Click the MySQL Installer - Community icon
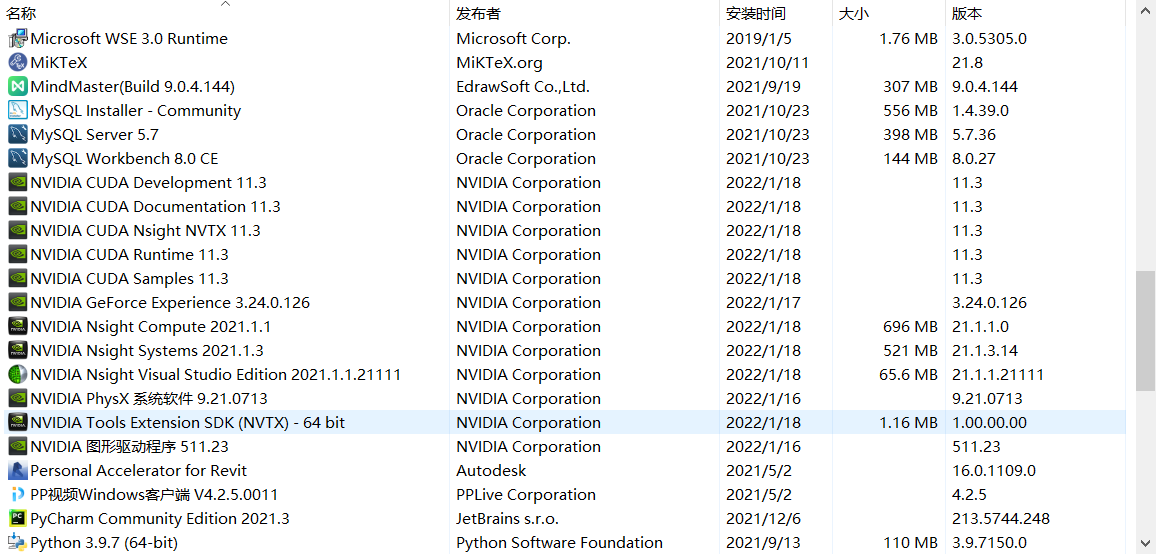 pos(18,111)
